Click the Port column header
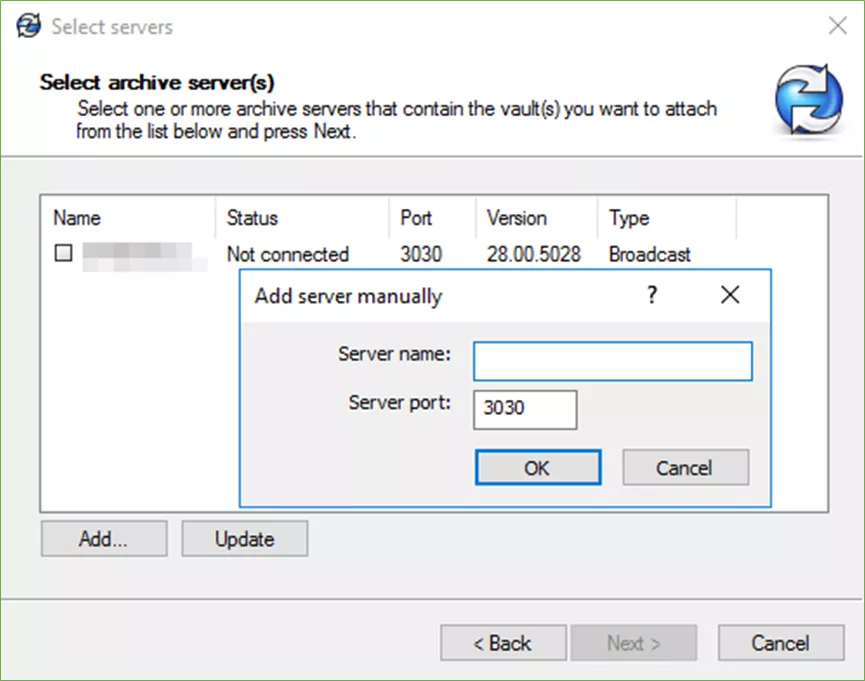This screenshot has height=681, width=865. (x=431, y=218)
